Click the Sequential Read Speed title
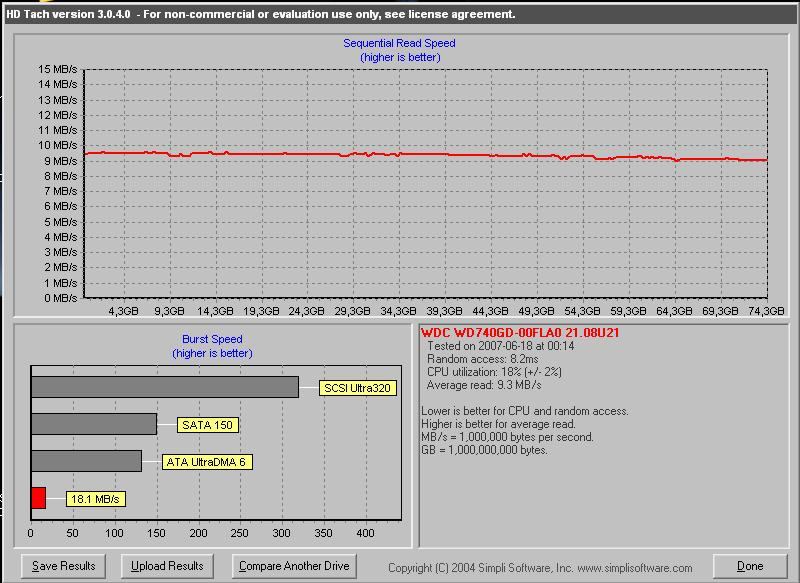Screen dimensions: 800x583 [399, 43]
